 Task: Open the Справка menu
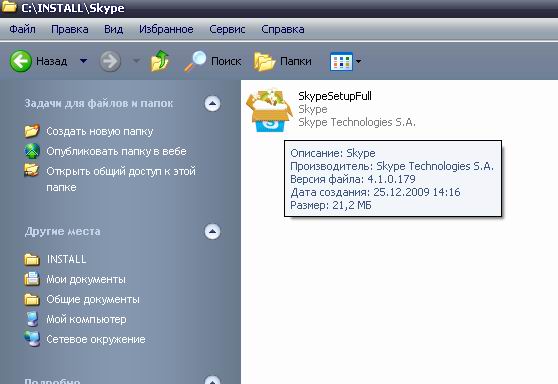click(x=283, y=29)
